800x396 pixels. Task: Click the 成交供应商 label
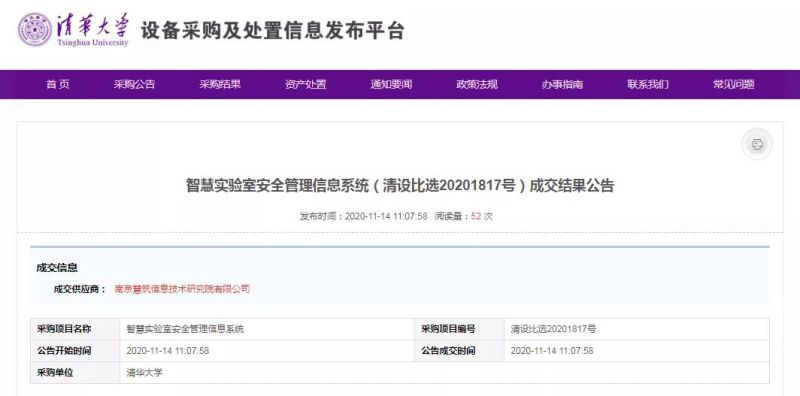tap(80, 289)
